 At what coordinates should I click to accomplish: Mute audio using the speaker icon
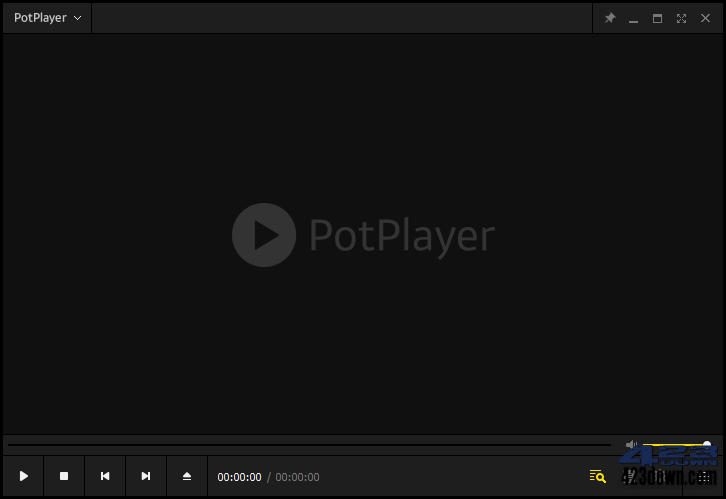click(631, 445)
